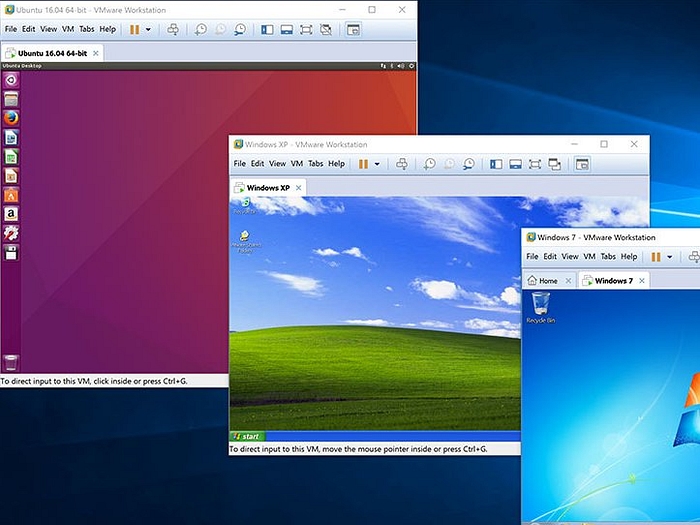700x525 pixels.
Task: Send Ctrl+Alt+Del in Windows XP window toolbar
Action: point(402,164)
